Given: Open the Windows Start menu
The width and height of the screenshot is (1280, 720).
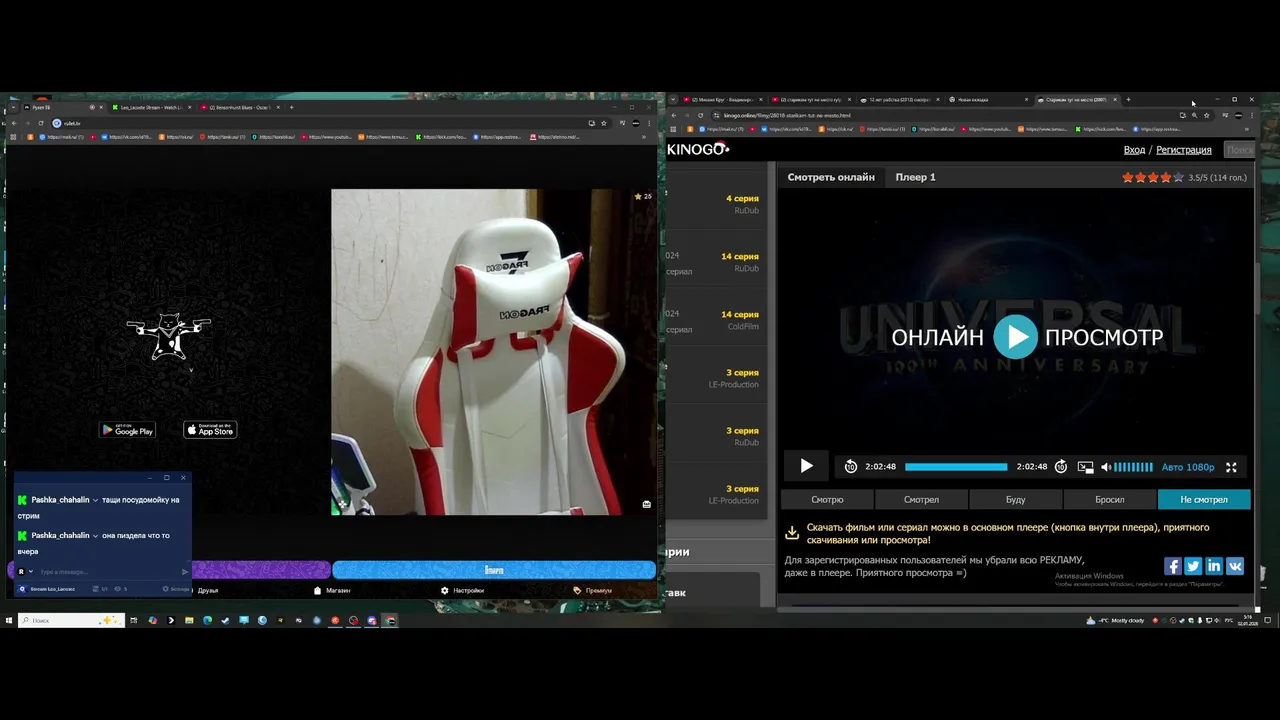Looking at the screenshot, I should tap(9, 620).
